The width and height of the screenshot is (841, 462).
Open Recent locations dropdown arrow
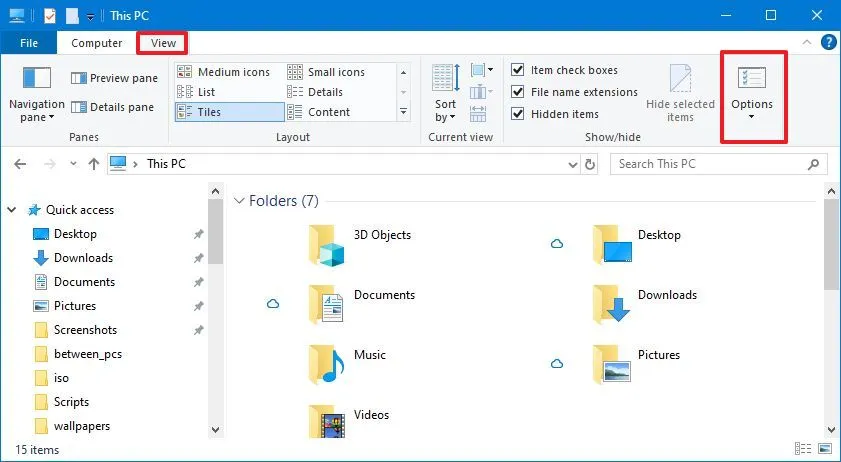(73, 164)
